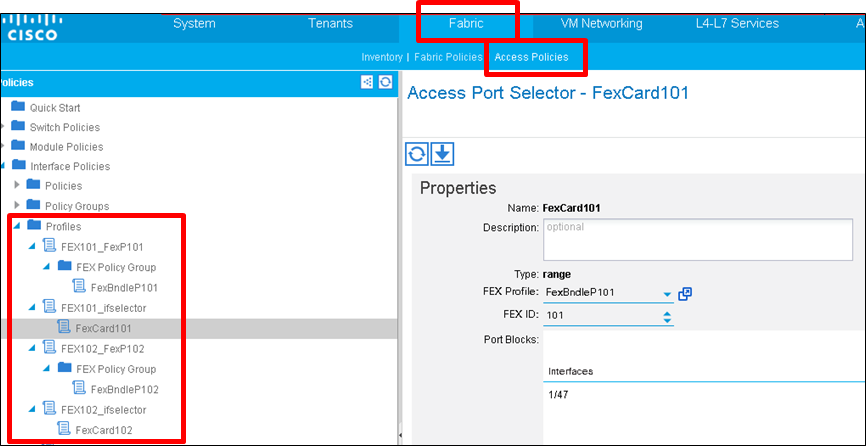Select the Policy Groups folder
Screen dimensions: 866x446
point(77,206)
